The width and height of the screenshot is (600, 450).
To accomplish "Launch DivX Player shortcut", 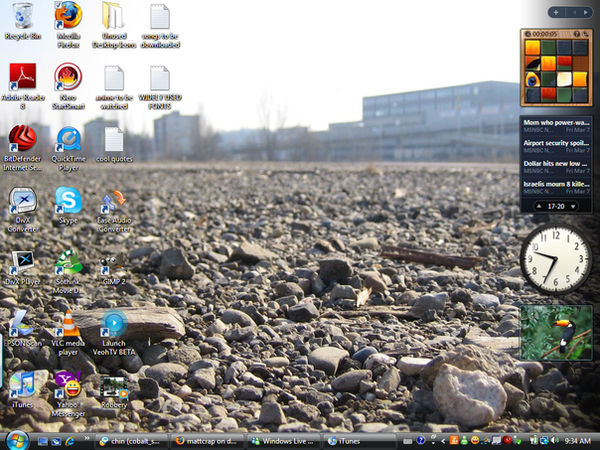I will tap(23, 268).
